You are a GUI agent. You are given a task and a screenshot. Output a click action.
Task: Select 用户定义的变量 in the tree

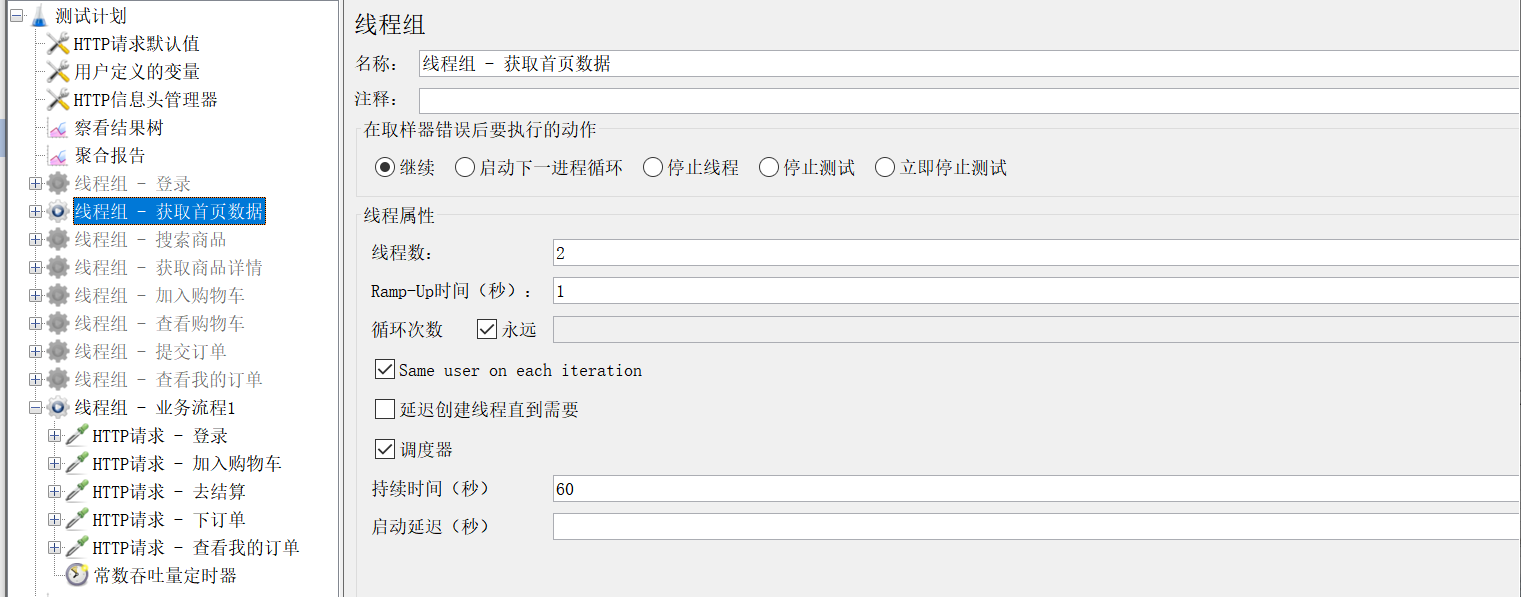coord(137,72)
